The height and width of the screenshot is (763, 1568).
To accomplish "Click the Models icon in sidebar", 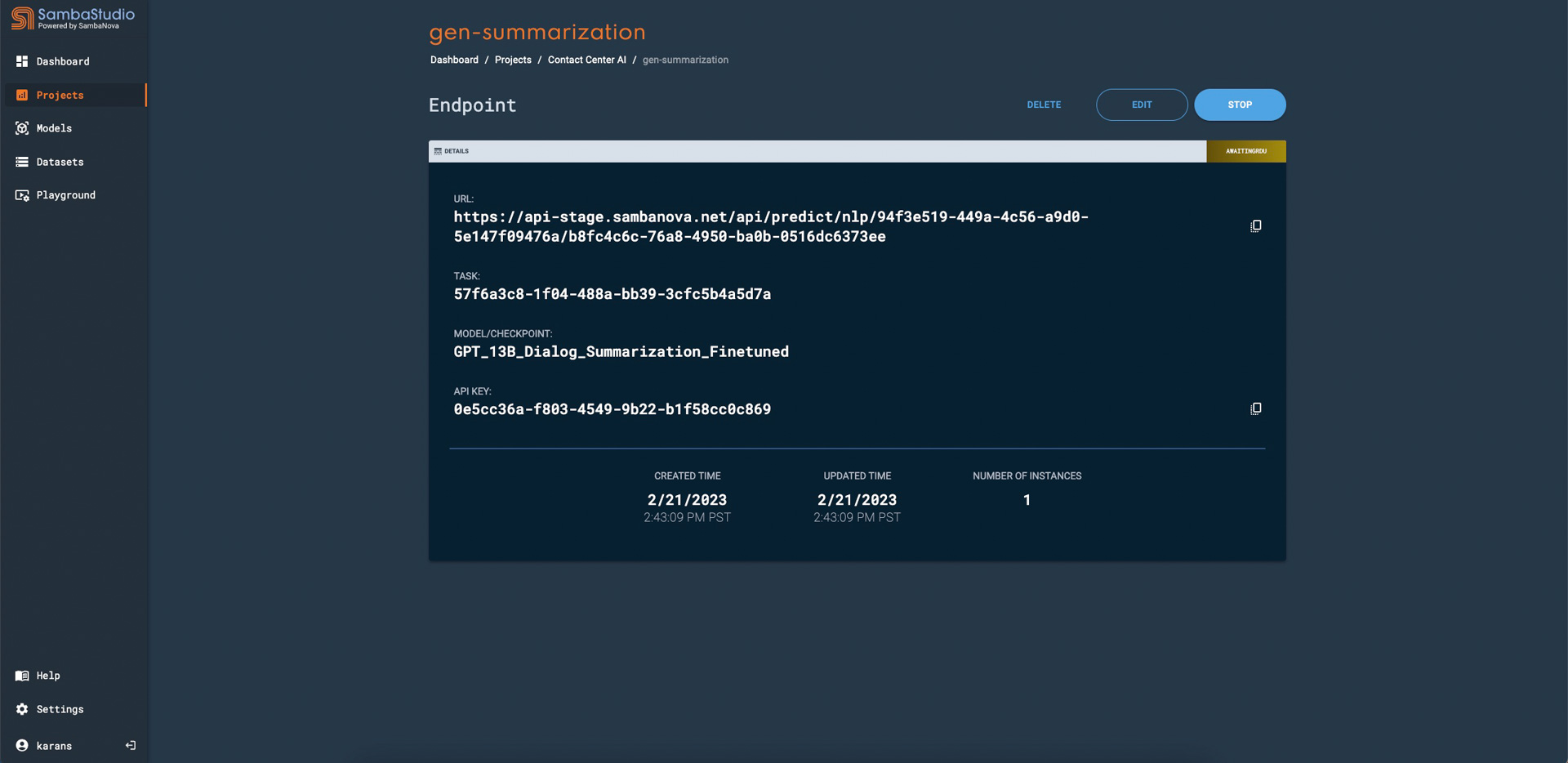I will coord(22,128).
